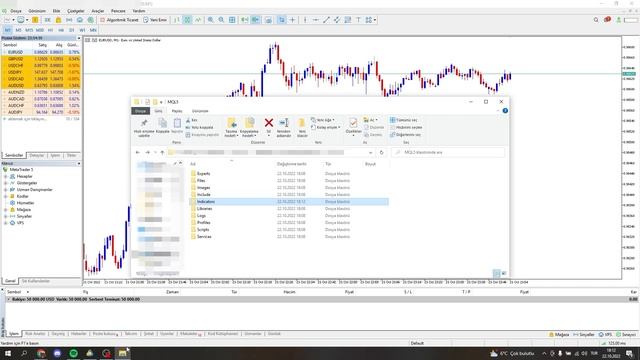Expand Sinyaller node in navigator

click(6, 216)
